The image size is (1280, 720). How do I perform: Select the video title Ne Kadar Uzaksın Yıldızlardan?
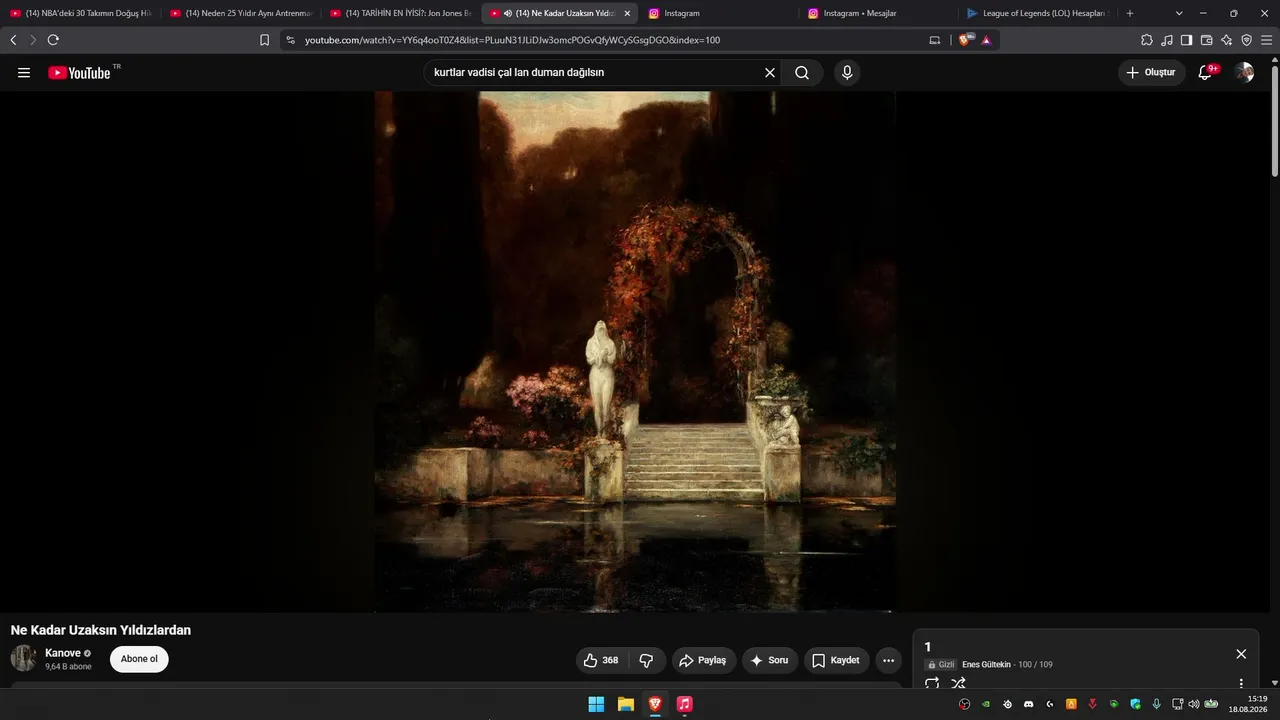(x=101, y=630)
